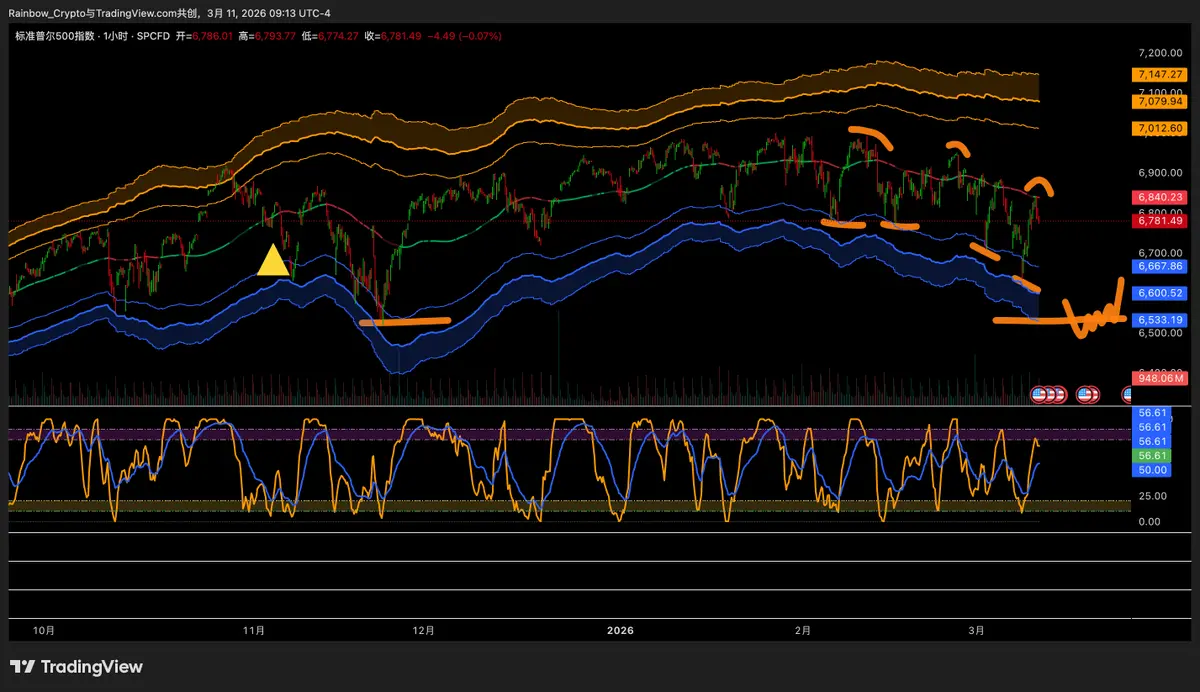Image resolution: width=1200 pixels, height=692 pixels.
Task: Click the green 56.61 oscillator value label
Action: pyautogui.click(x=1153, y=455)
